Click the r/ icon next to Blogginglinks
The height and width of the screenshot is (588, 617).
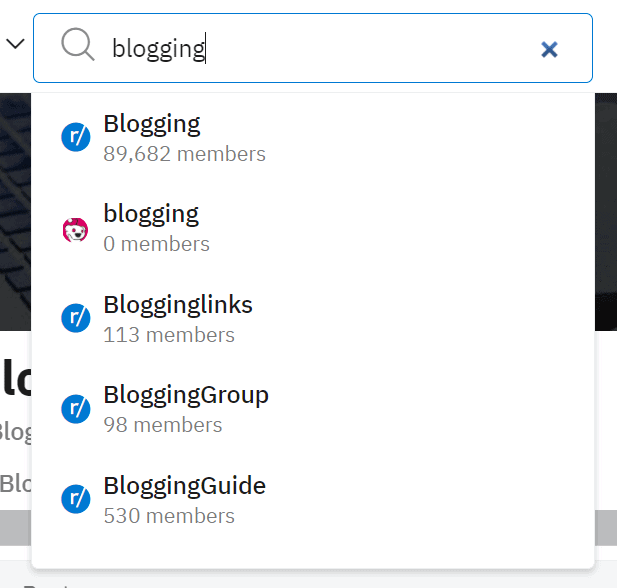point(76,318)
